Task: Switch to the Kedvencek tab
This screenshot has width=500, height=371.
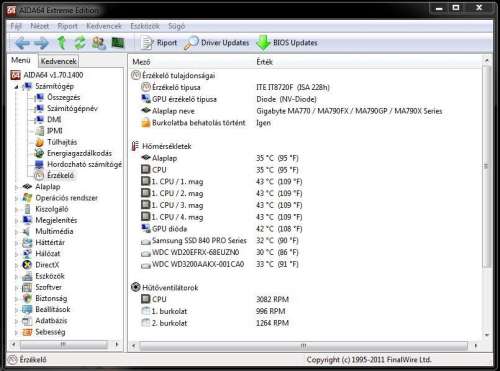Action: click(x=59, y=61)
